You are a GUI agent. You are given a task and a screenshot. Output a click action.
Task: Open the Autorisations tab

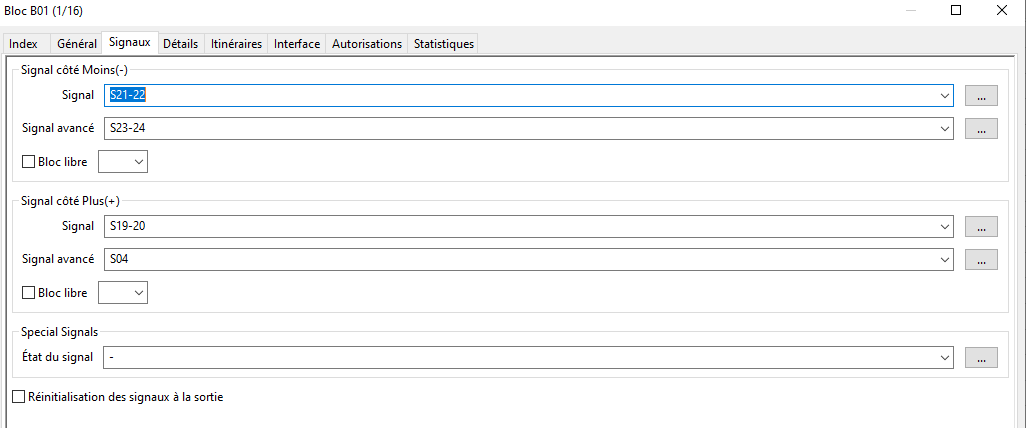pyautogui.click(x=366, y=44)
